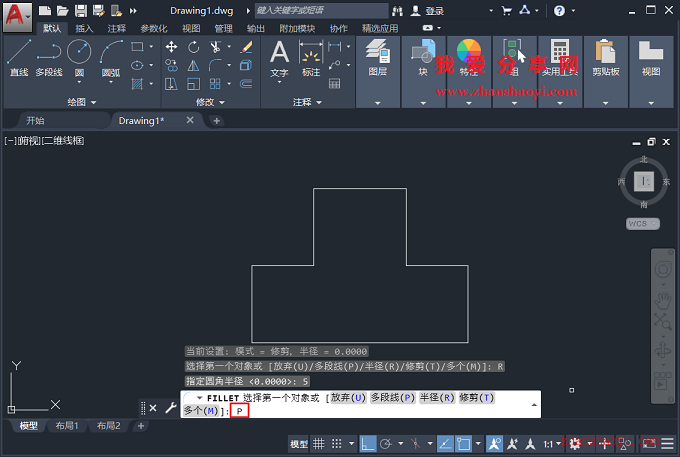680x457 pixels.
Task: Toggle annotation objects visibility
Action: (x=494, y=444)
